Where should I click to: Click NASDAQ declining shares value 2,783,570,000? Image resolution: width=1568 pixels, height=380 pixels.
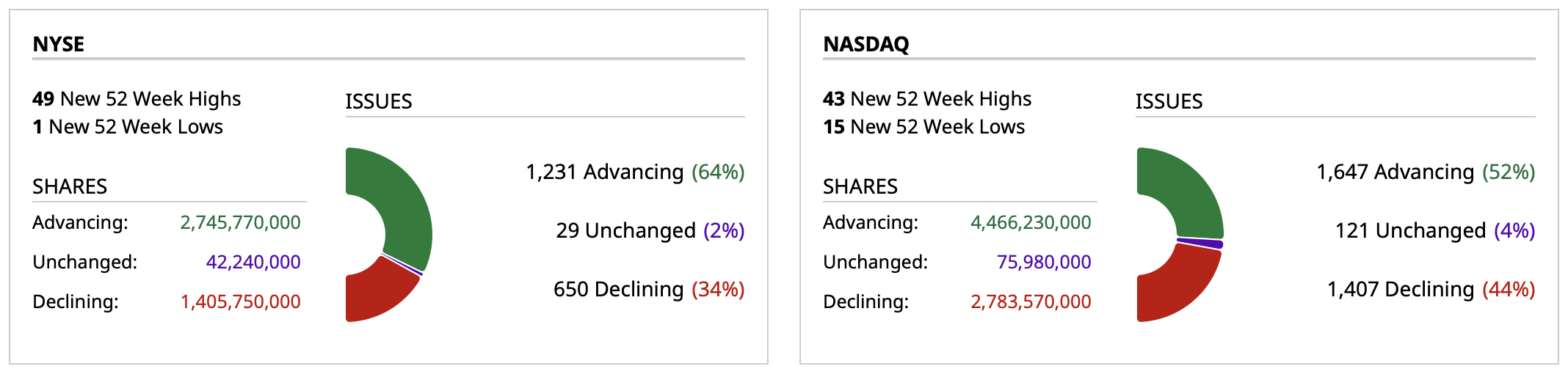tap(1031, 302)
